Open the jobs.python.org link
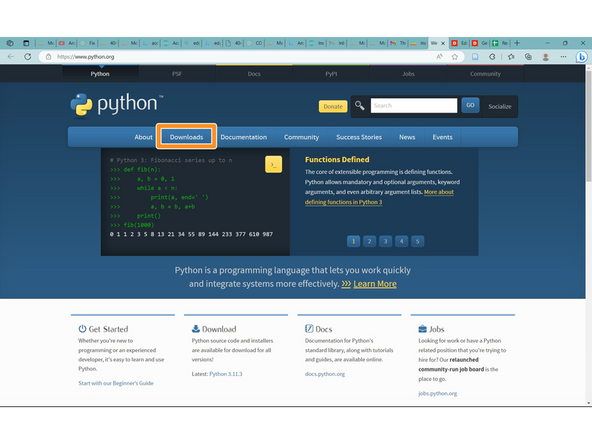This screenshot has width=592, height=444. pyautogui.click(x=438, y=393)
